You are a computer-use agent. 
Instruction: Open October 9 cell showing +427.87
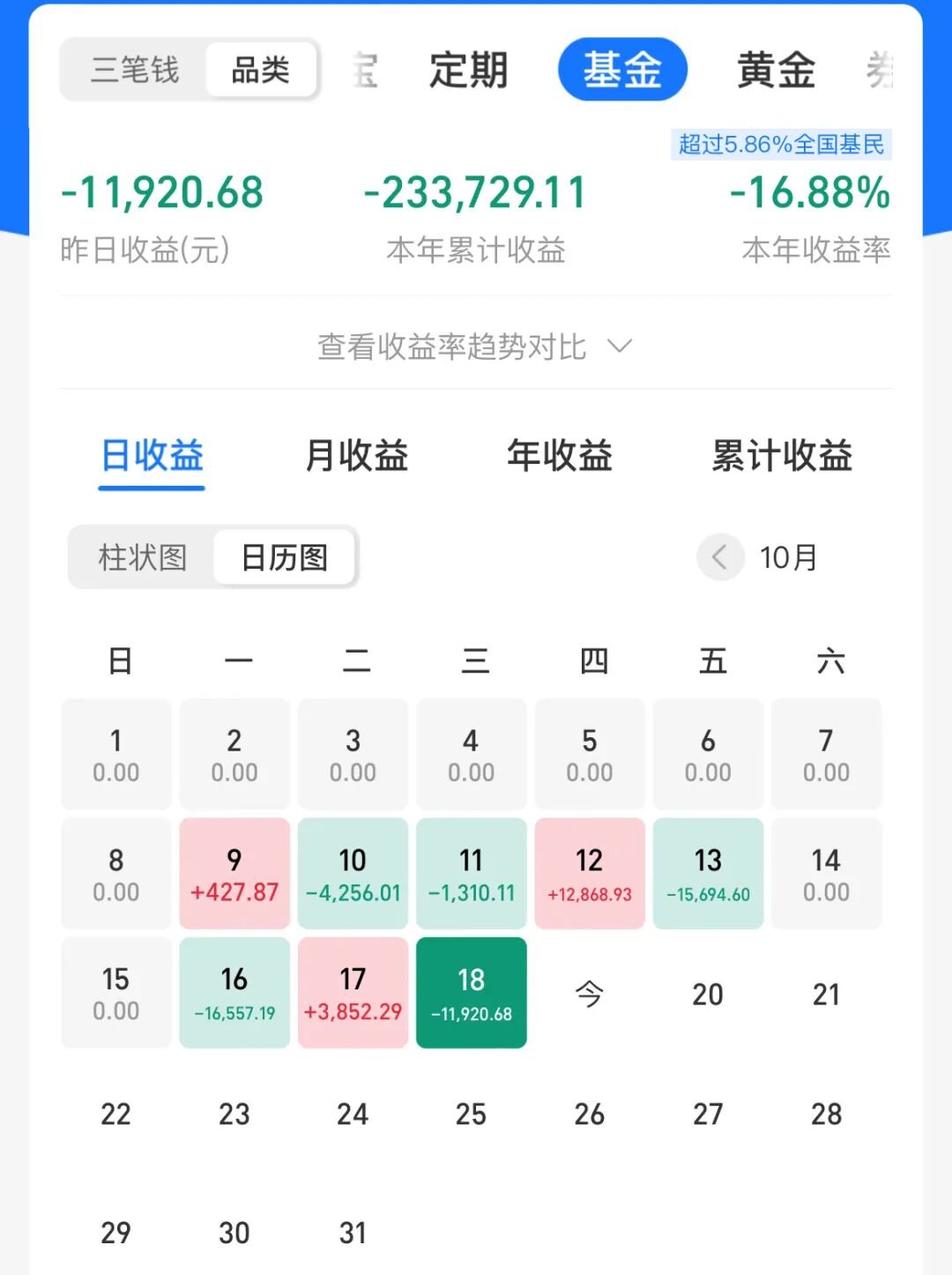click(x=234, y=873)
